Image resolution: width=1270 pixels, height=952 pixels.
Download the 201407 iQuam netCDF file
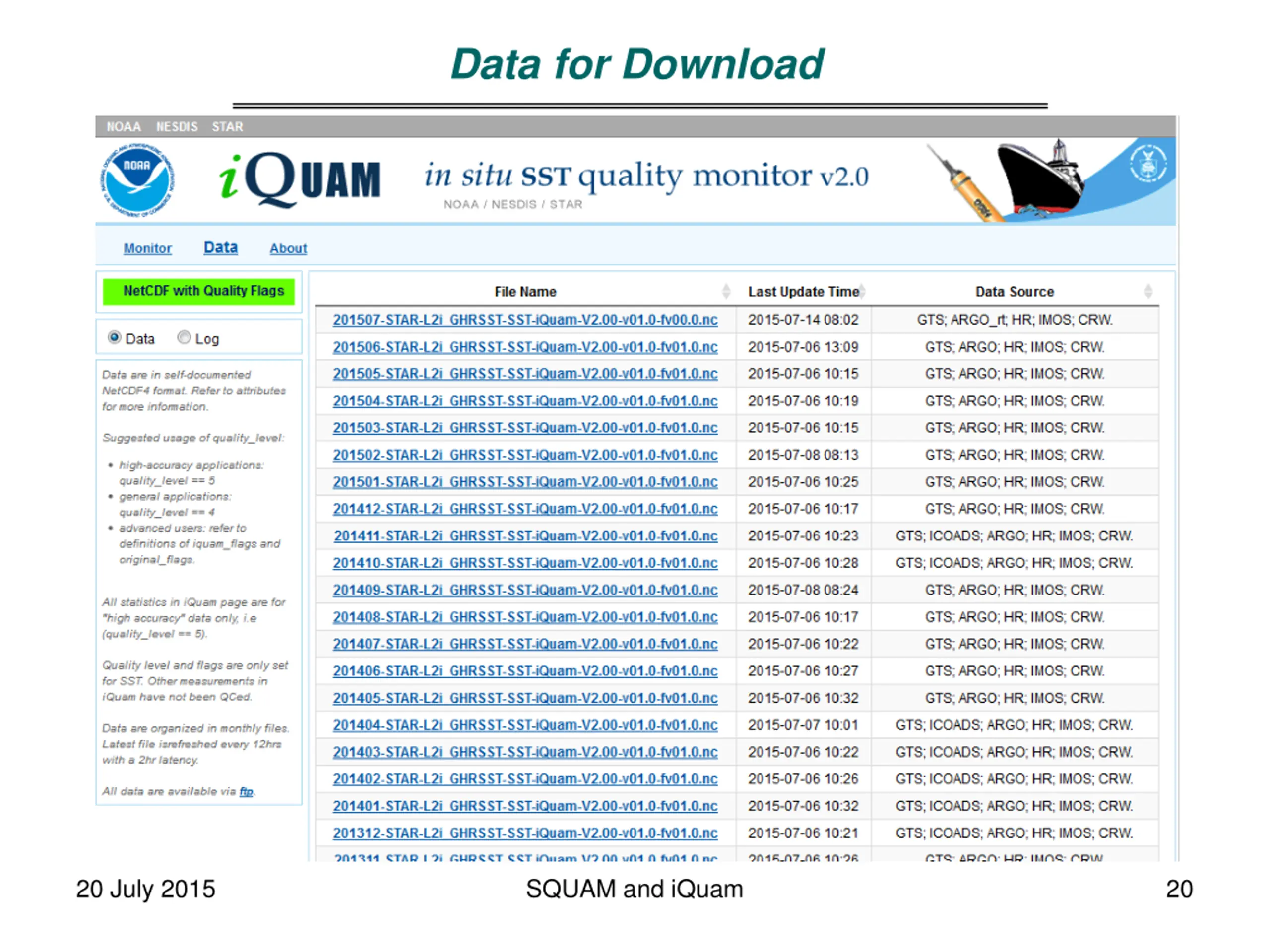pos(525,644)
